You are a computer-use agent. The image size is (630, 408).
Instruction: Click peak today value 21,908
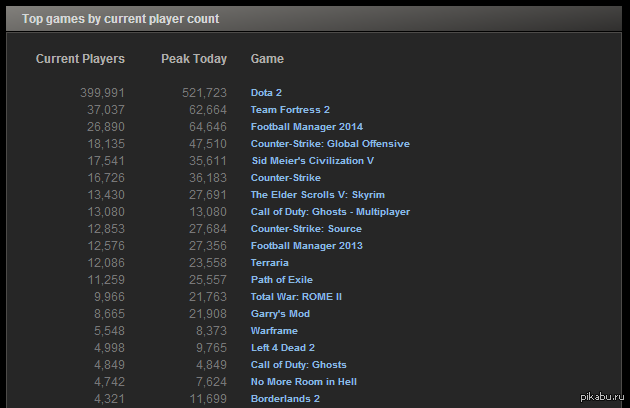click(208, 314)
